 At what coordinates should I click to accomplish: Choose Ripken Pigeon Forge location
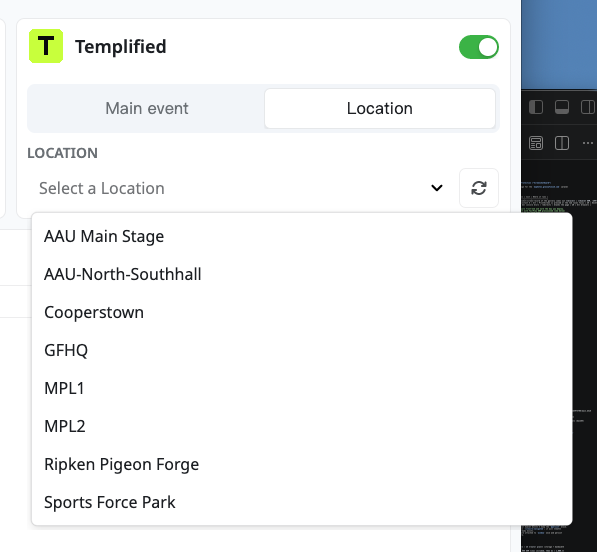(302, 464)
